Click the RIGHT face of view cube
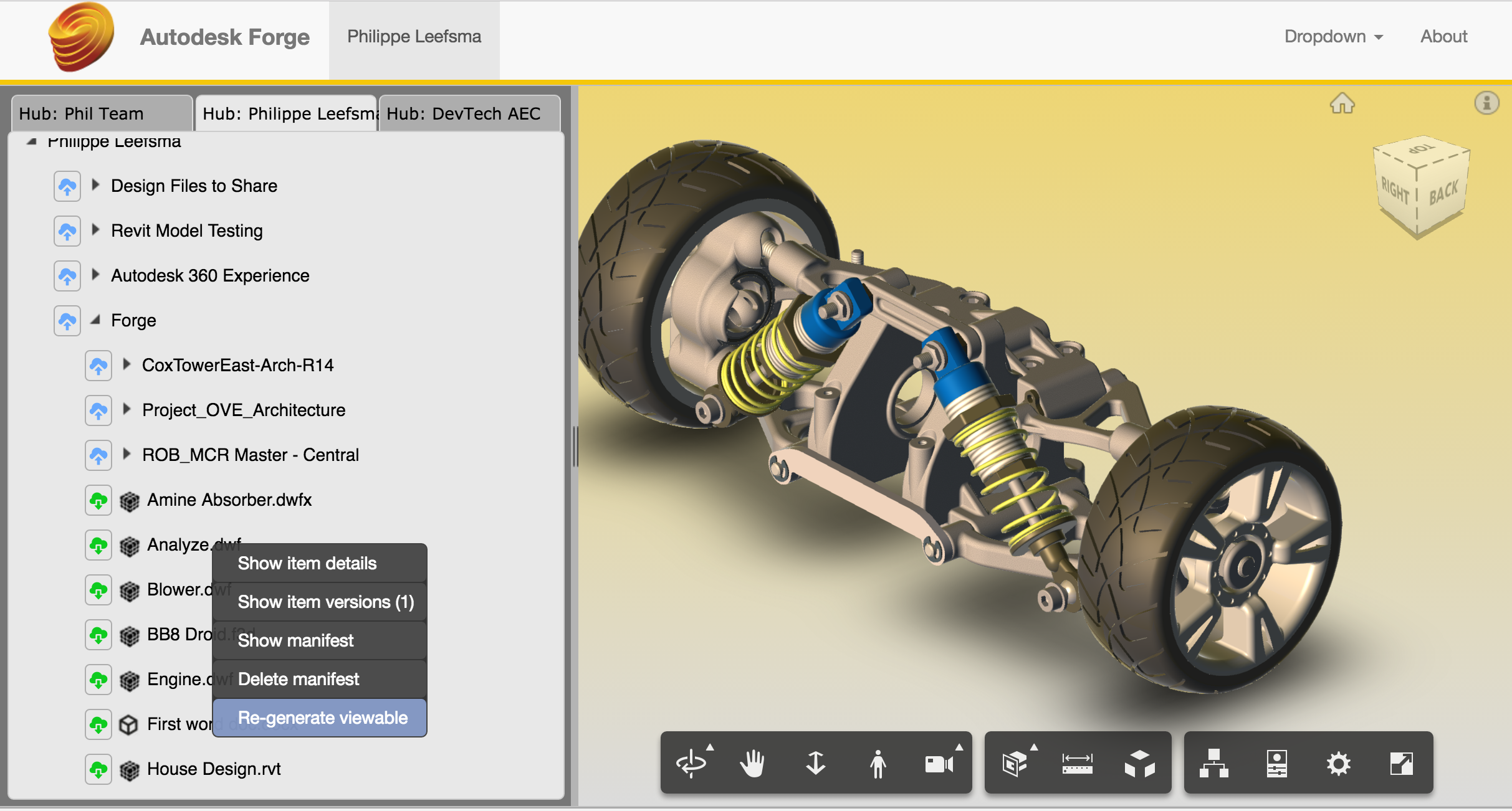 [x=1395, y=191]
